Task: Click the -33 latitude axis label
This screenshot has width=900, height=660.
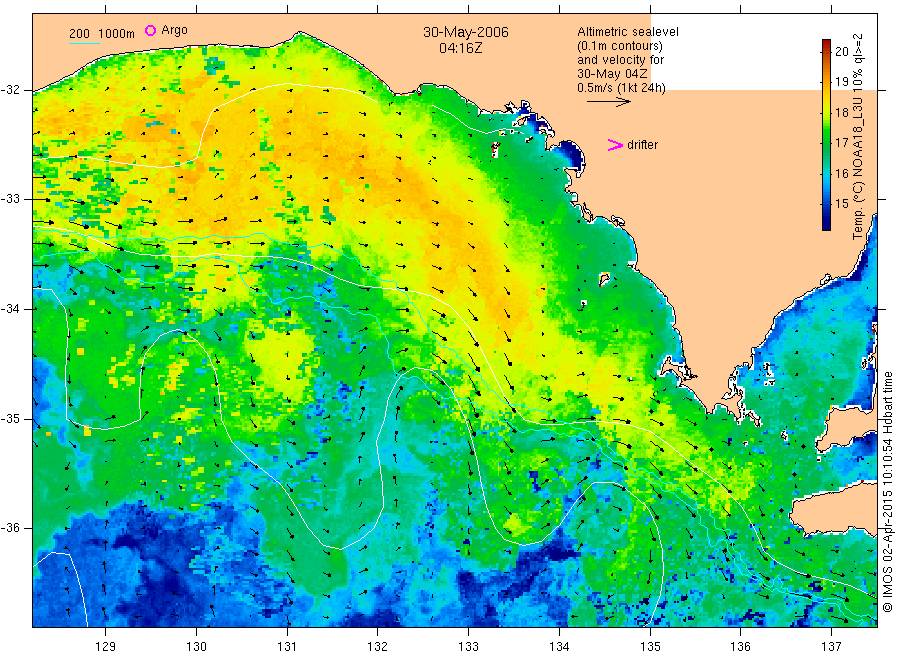Action: tap(10, 199)
